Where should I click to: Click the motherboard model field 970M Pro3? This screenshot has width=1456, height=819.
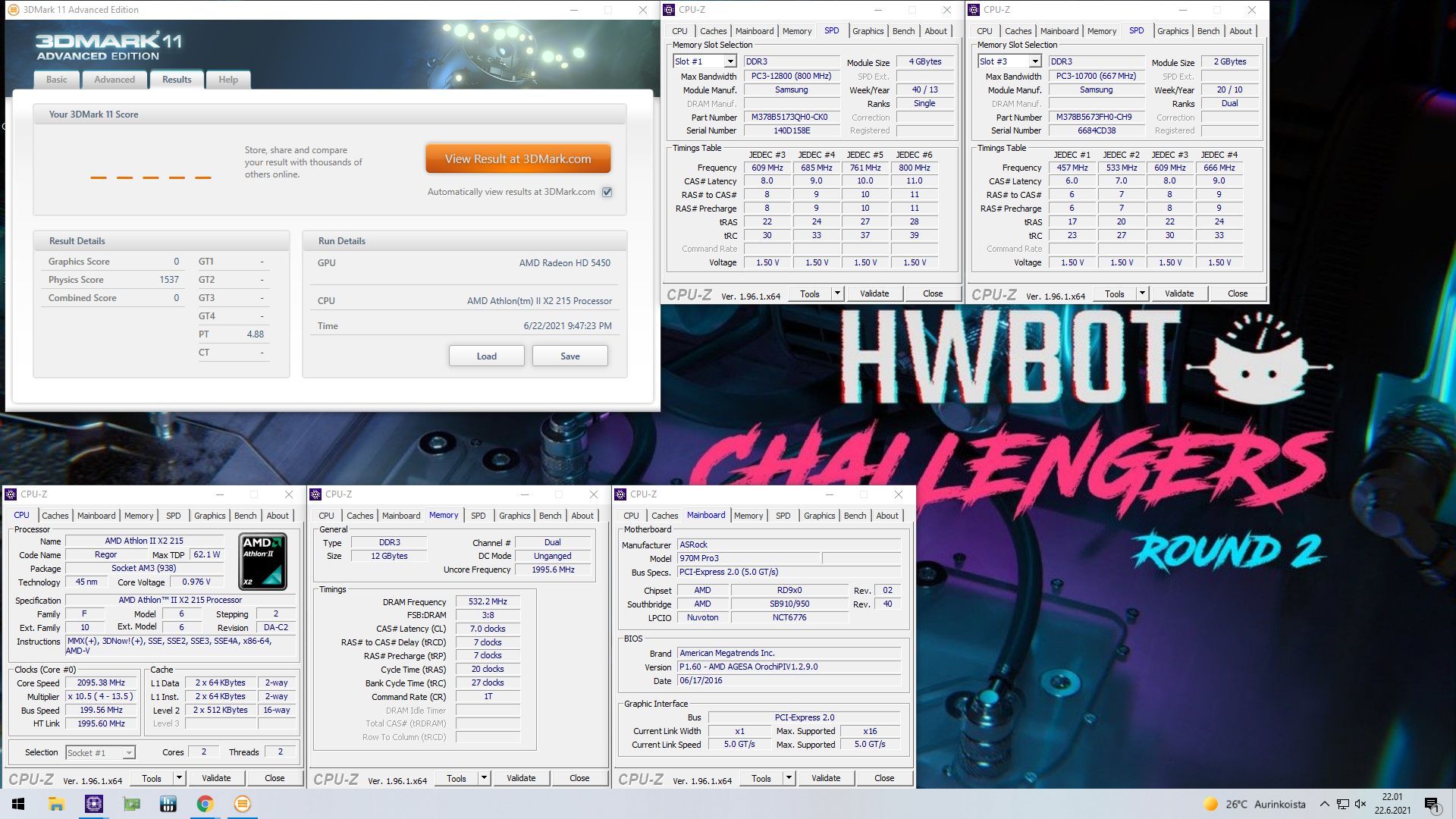pyautogui.click(x=749, y=559)
